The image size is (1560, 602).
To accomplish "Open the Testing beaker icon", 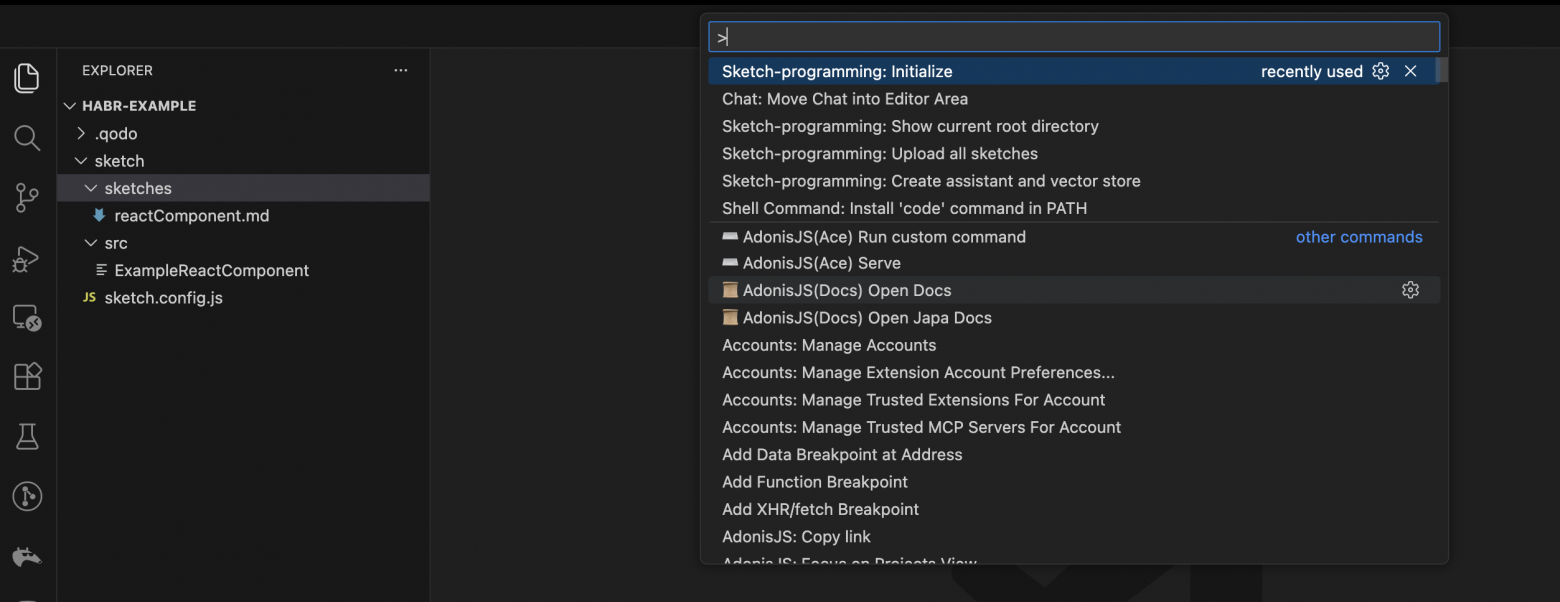I will click(x=27, y=436).
